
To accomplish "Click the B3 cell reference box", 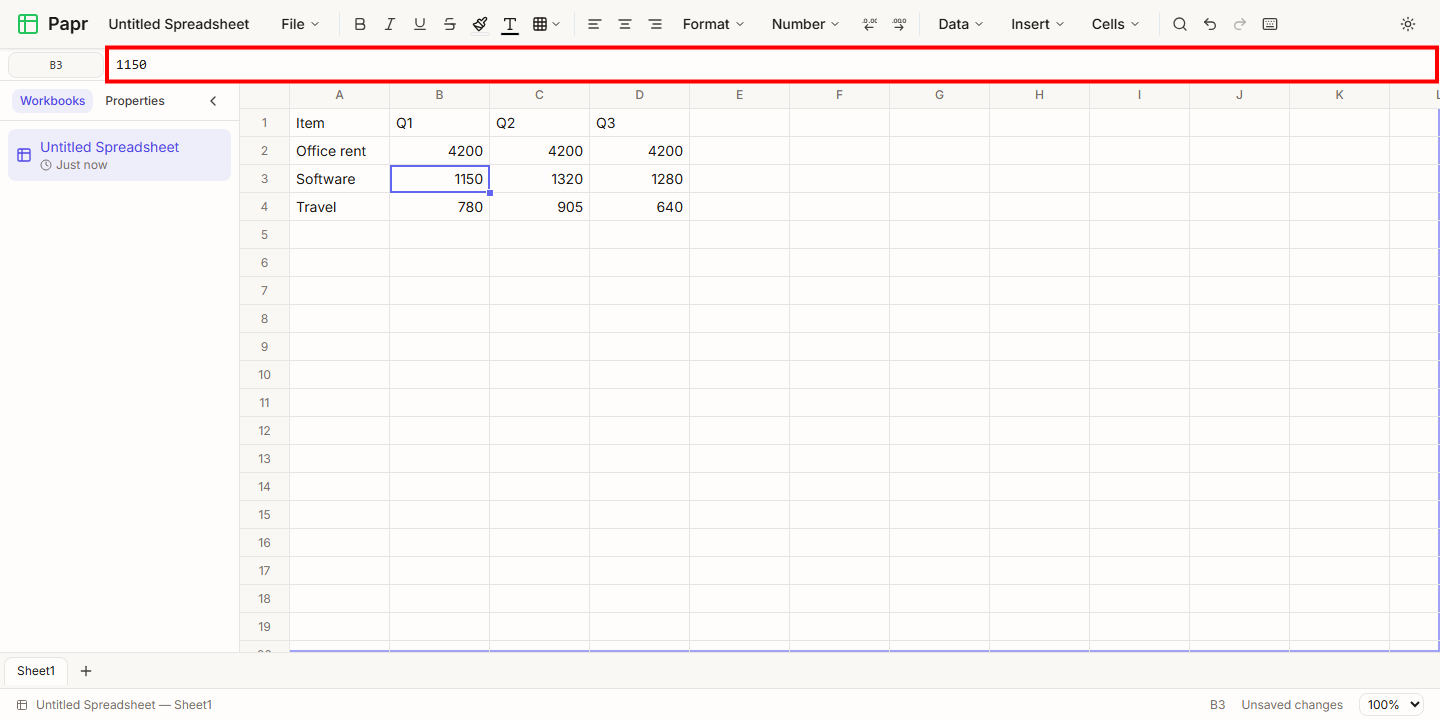I will (56, 65).
